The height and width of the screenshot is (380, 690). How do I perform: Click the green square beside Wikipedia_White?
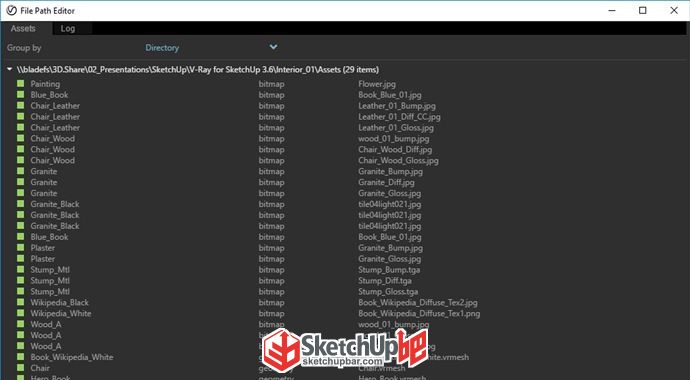20,313
